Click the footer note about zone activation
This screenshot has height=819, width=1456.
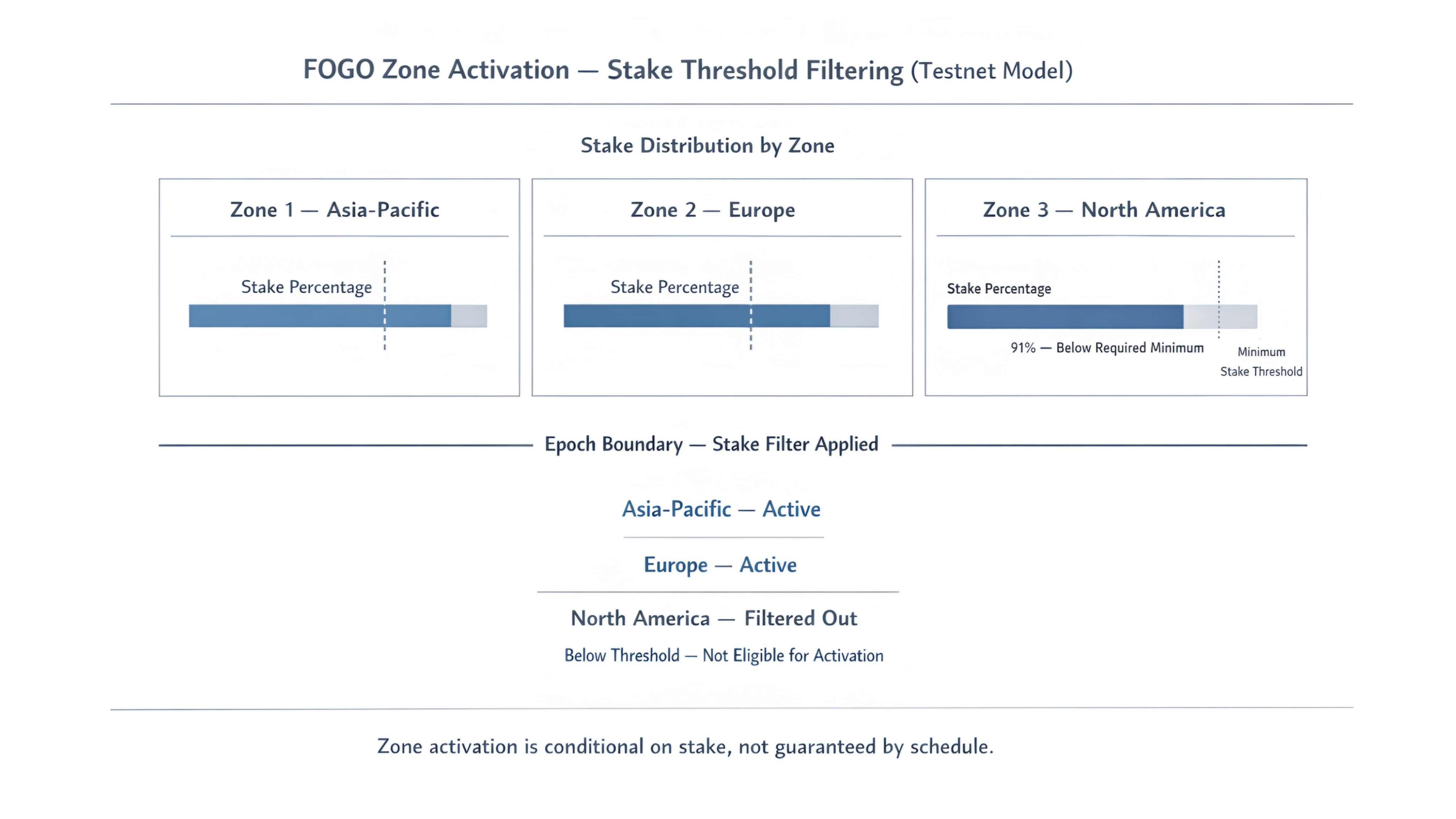(x=686, y=746)
